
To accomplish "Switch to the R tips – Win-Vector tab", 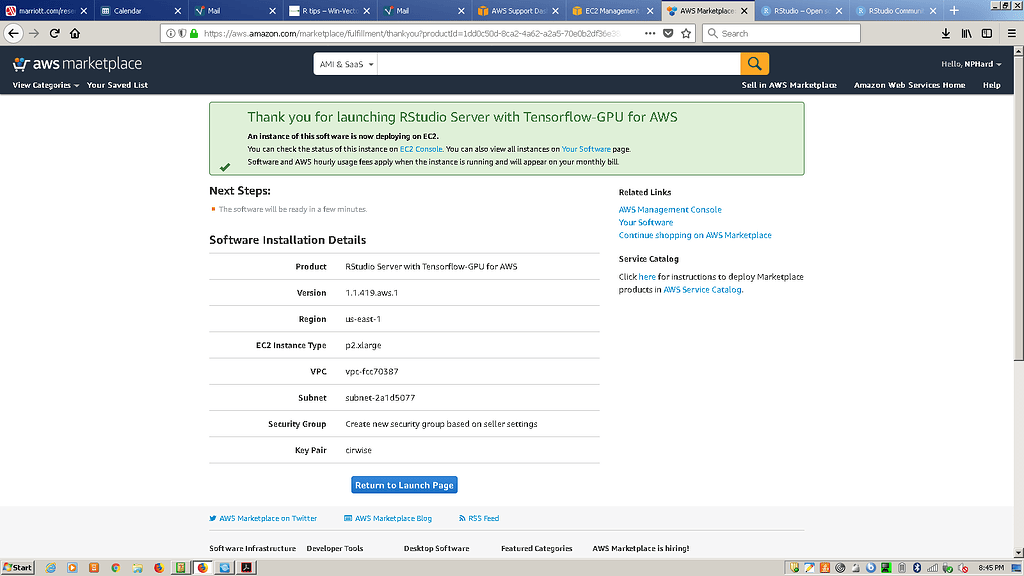I will 330,10.
